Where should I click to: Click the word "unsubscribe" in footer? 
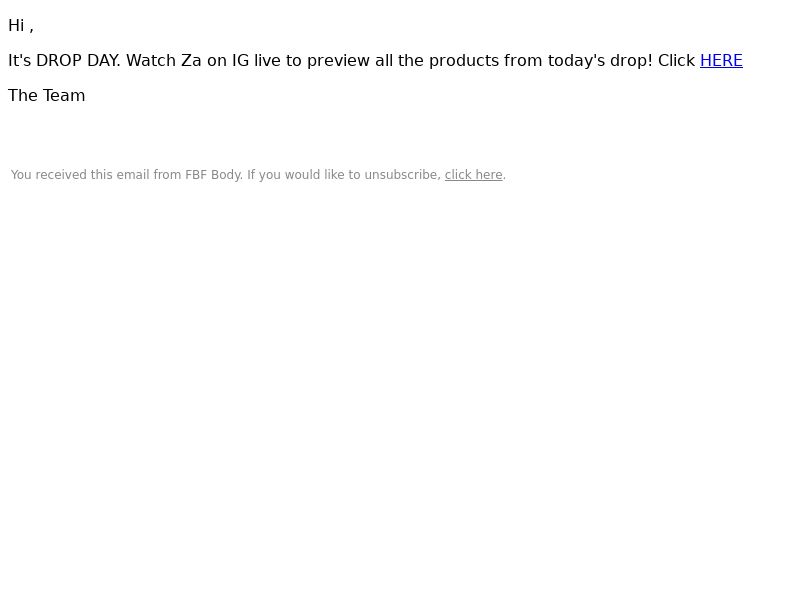pyautogui.click(x=401, y=175)
